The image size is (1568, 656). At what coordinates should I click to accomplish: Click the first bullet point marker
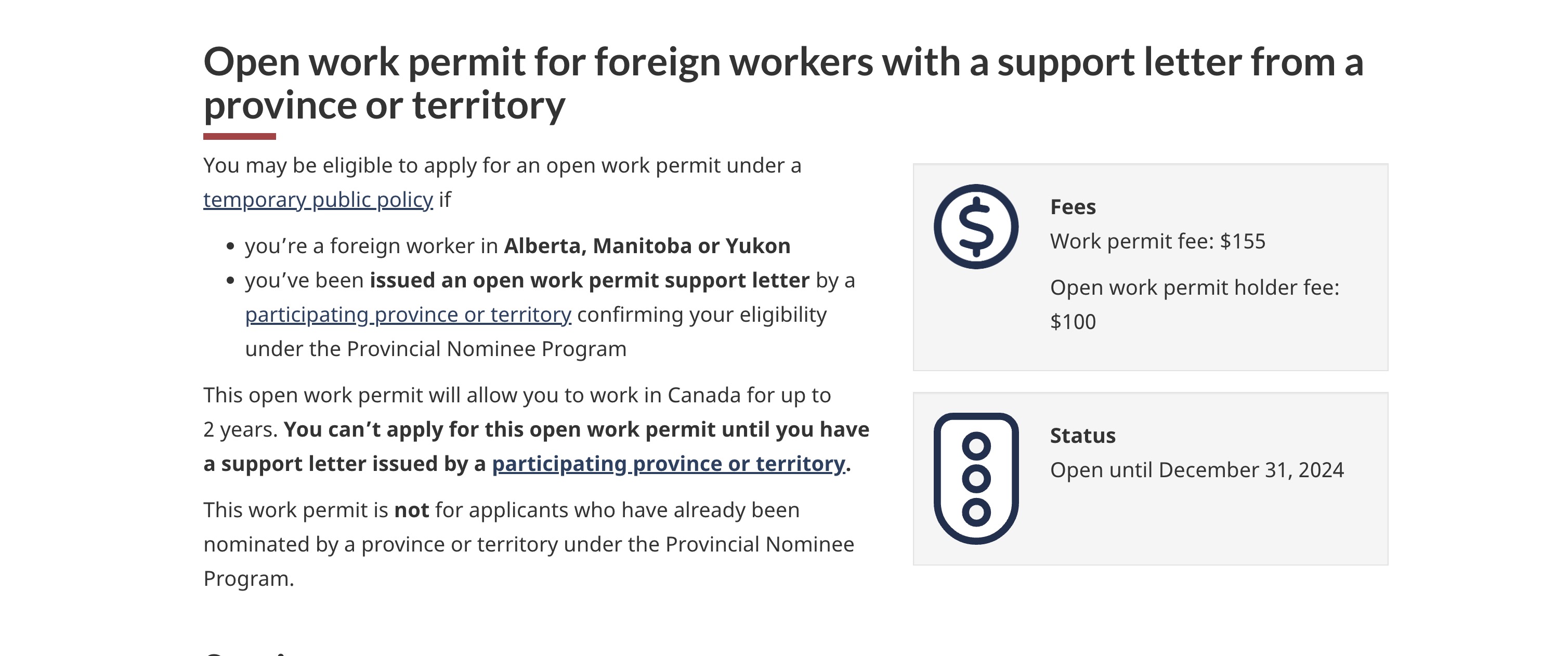click(x=230, y=246)
